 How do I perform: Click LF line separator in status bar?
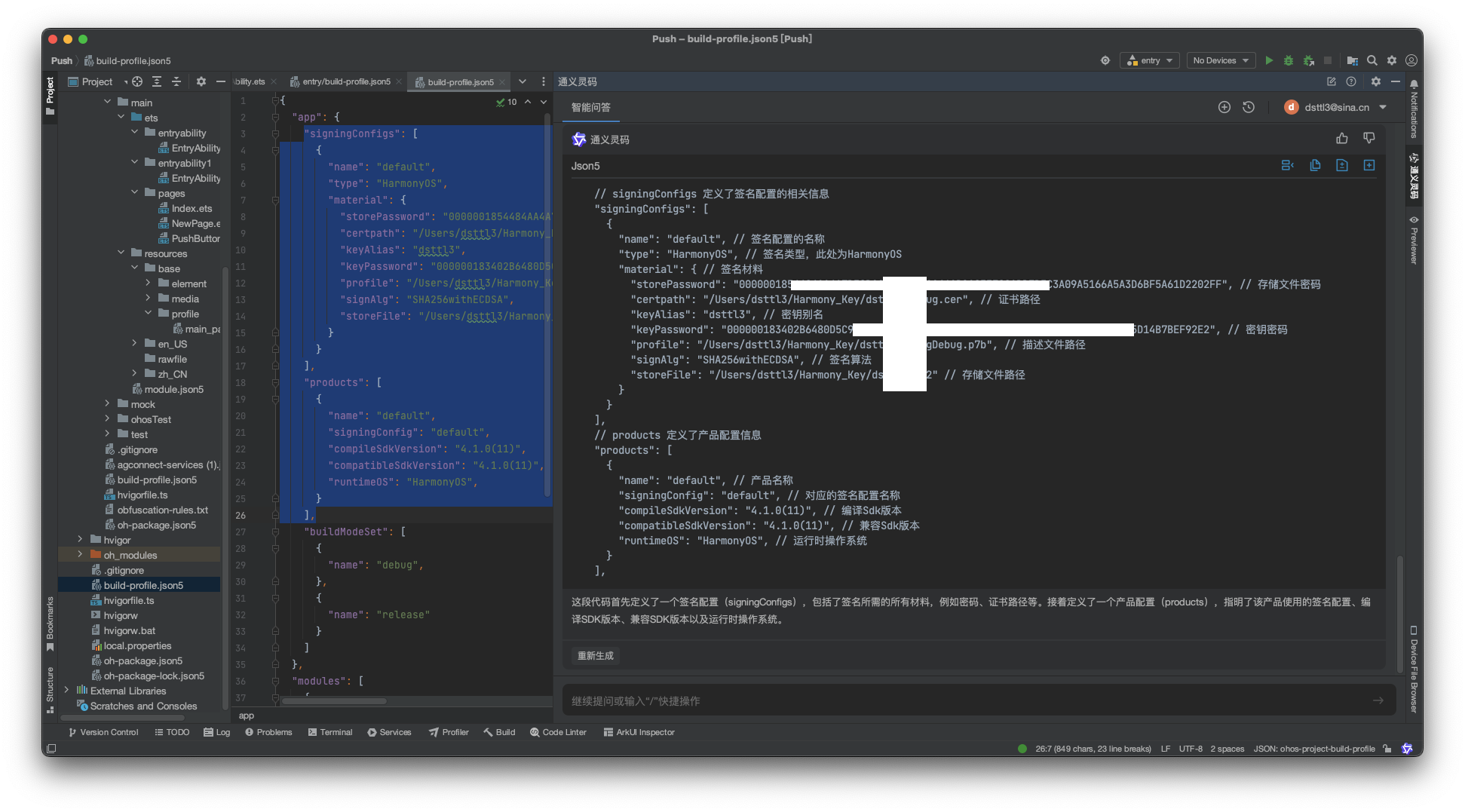(x=1166, y=749)
